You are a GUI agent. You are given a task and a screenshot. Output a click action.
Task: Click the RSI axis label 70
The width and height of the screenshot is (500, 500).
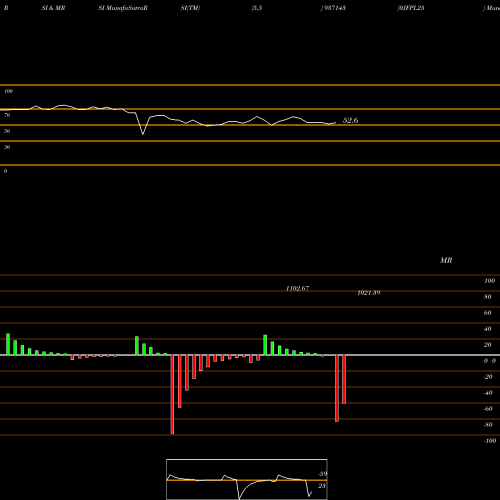[x=7, y=115]
